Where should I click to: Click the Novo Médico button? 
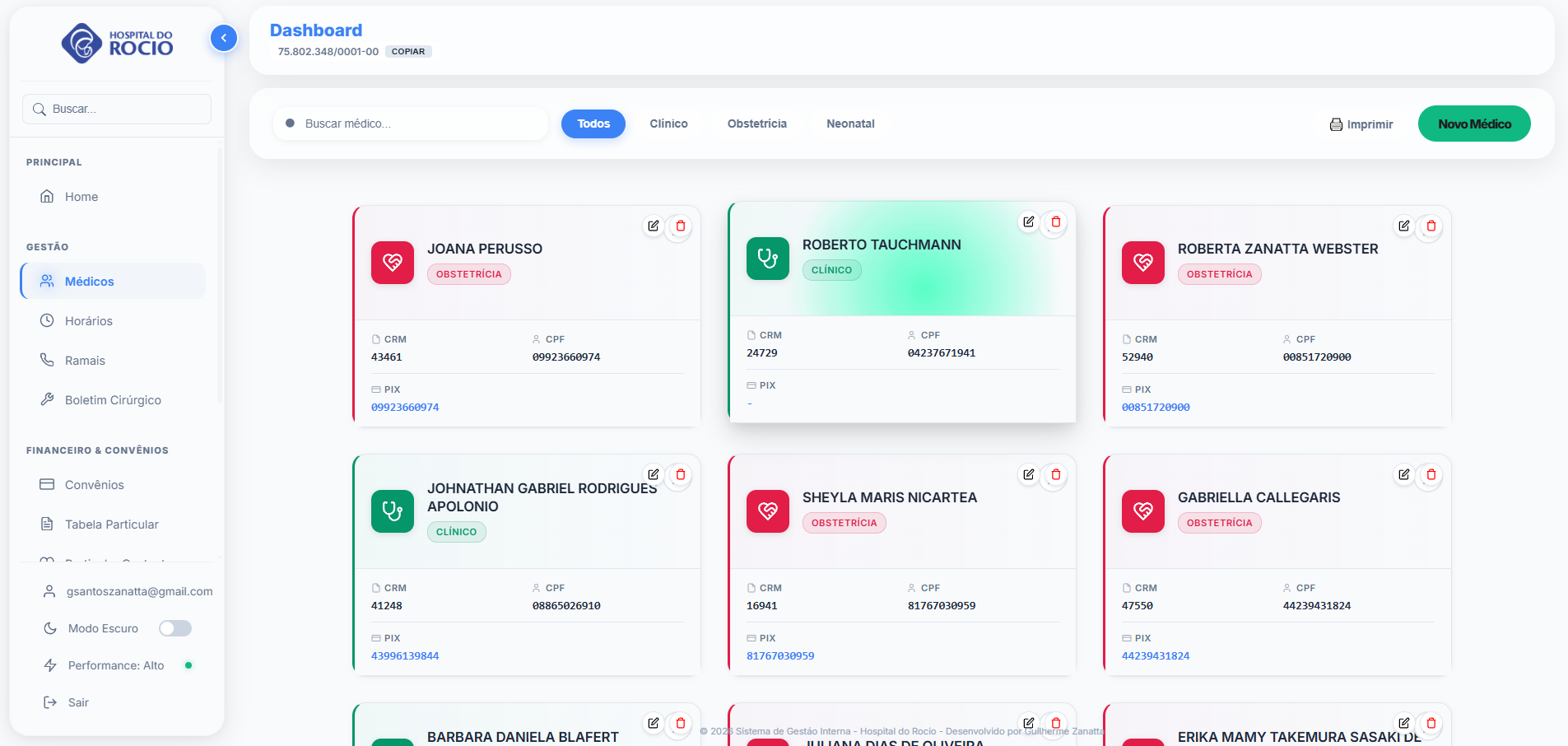[x=1473, y=124]
